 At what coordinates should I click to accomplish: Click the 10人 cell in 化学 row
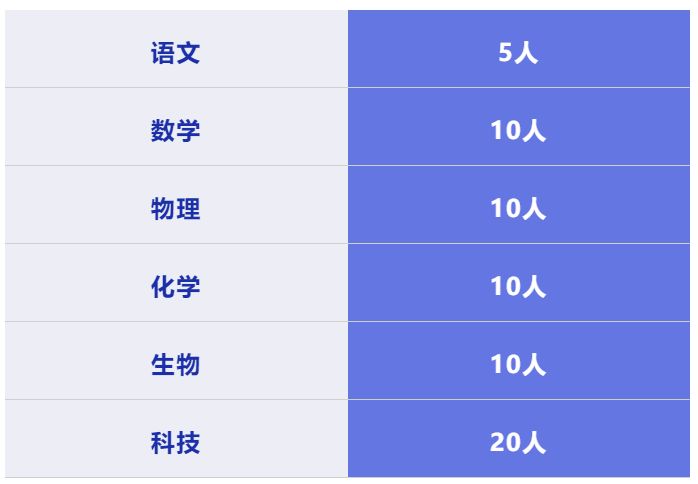(519, 282)
